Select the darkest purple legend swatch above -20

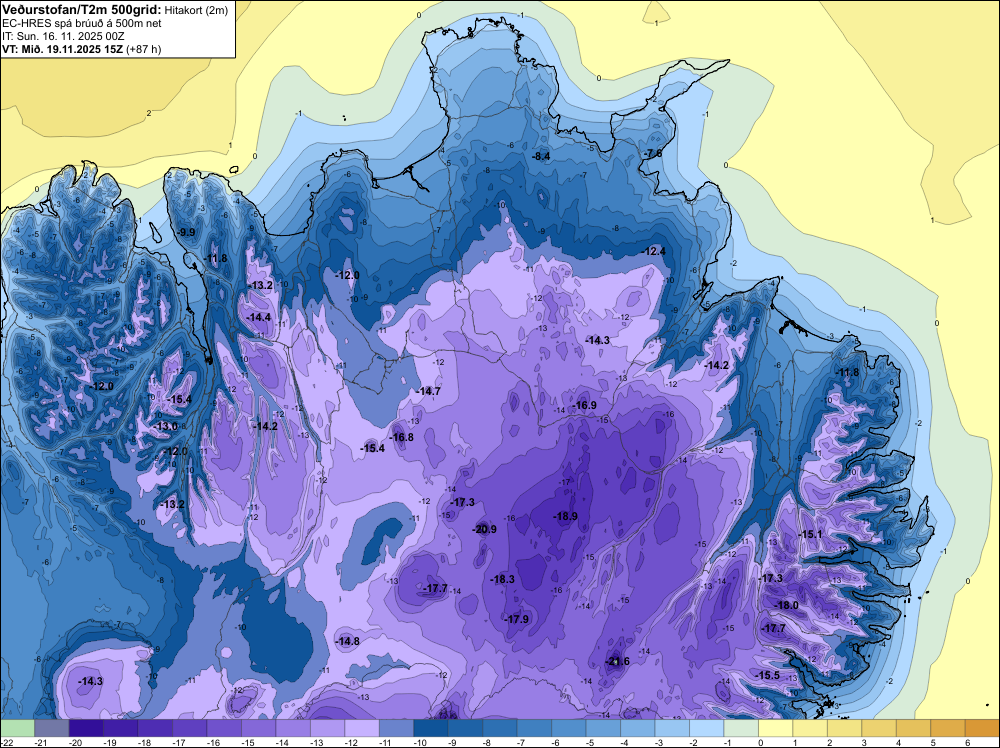point(86,728)
